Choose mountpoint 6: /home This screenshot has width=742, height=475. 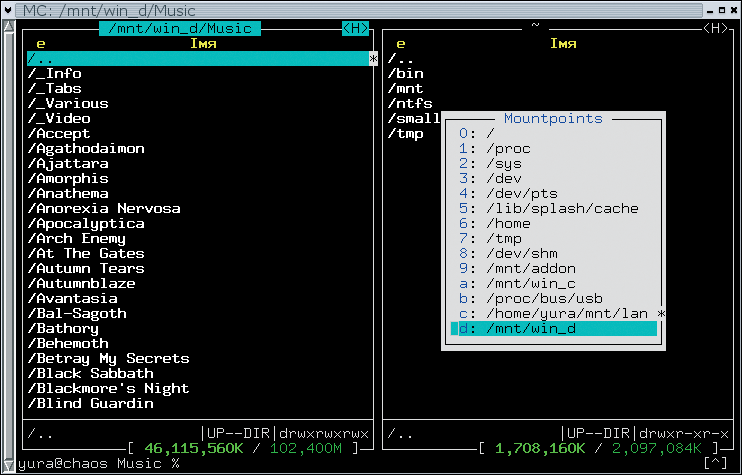click(x=553, y=224)
